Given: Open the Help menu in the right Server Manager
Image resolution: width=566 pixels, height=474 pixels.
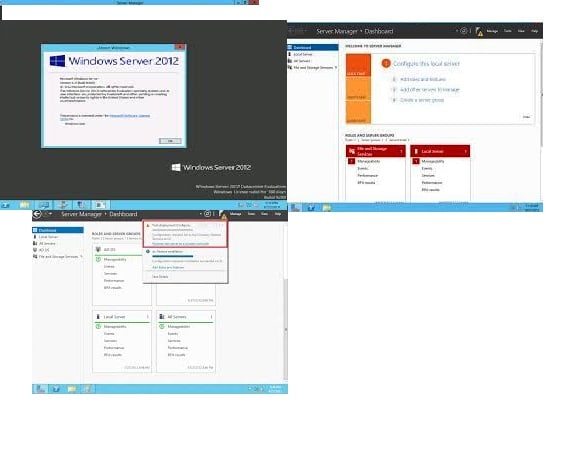Looking at the screenshot, I should point(534,31).
